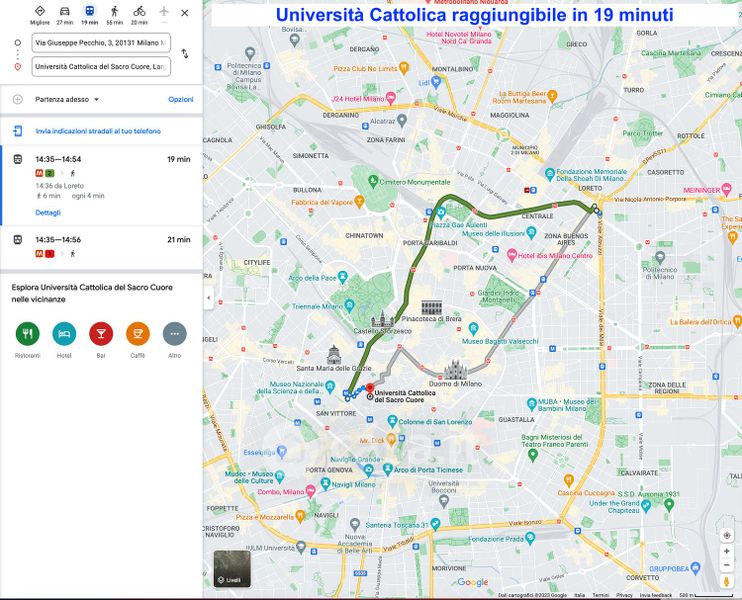Click the Hotel nearby category icon
This screenshot has width=742, height=600.
tap(64, 333)
